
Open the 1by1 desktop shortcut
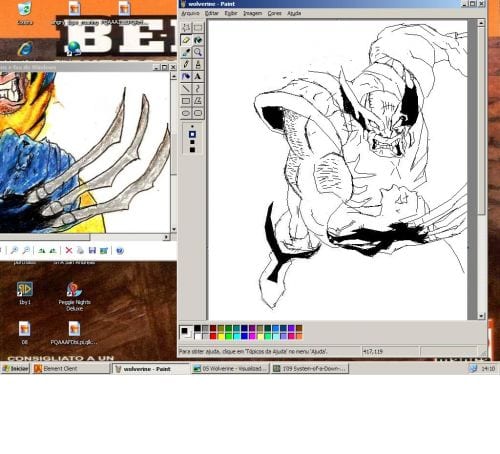click(25, 293)
